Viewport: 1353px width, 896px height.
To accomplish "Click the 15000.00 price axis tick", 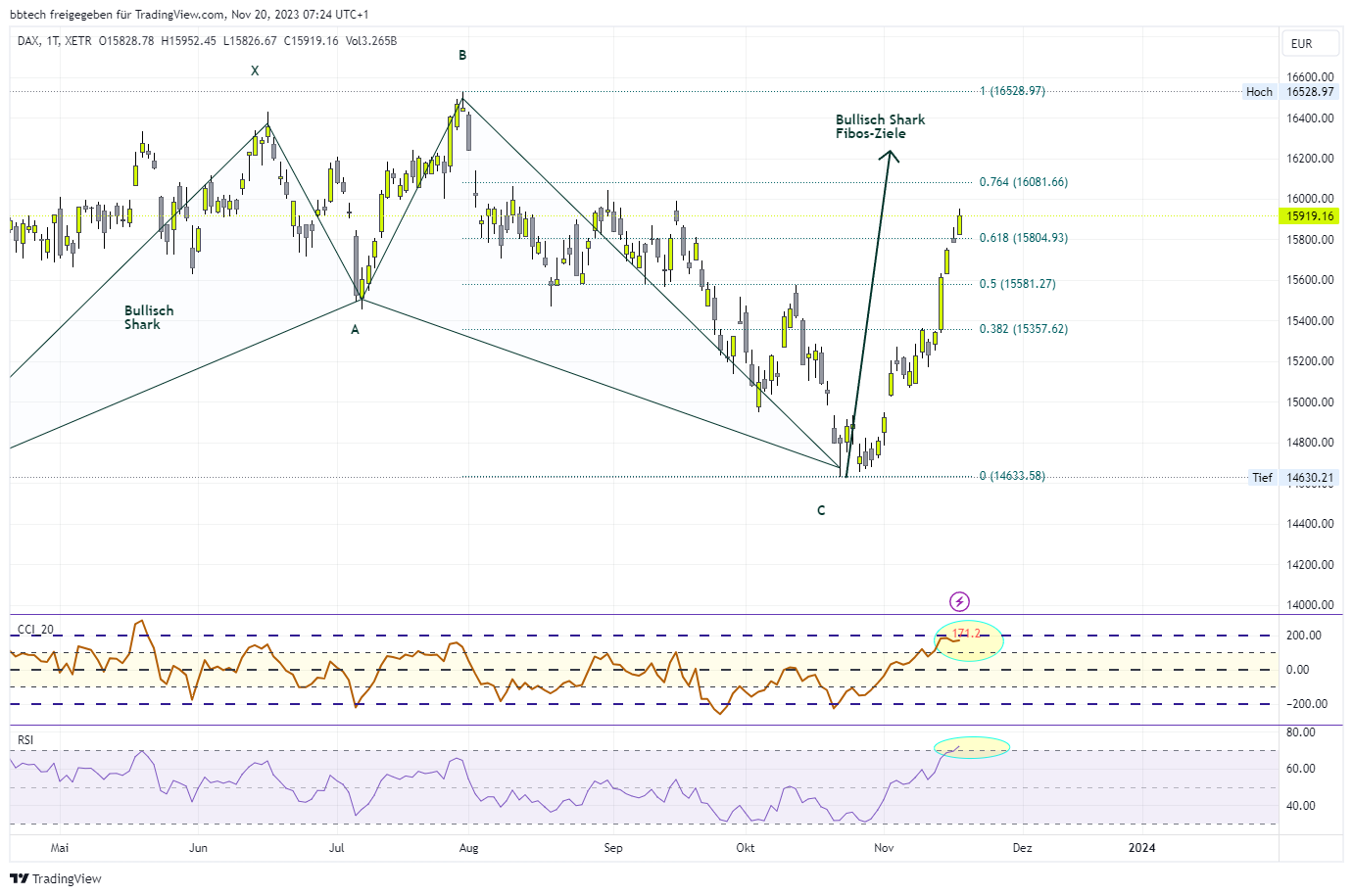I will pos(1310,402).
